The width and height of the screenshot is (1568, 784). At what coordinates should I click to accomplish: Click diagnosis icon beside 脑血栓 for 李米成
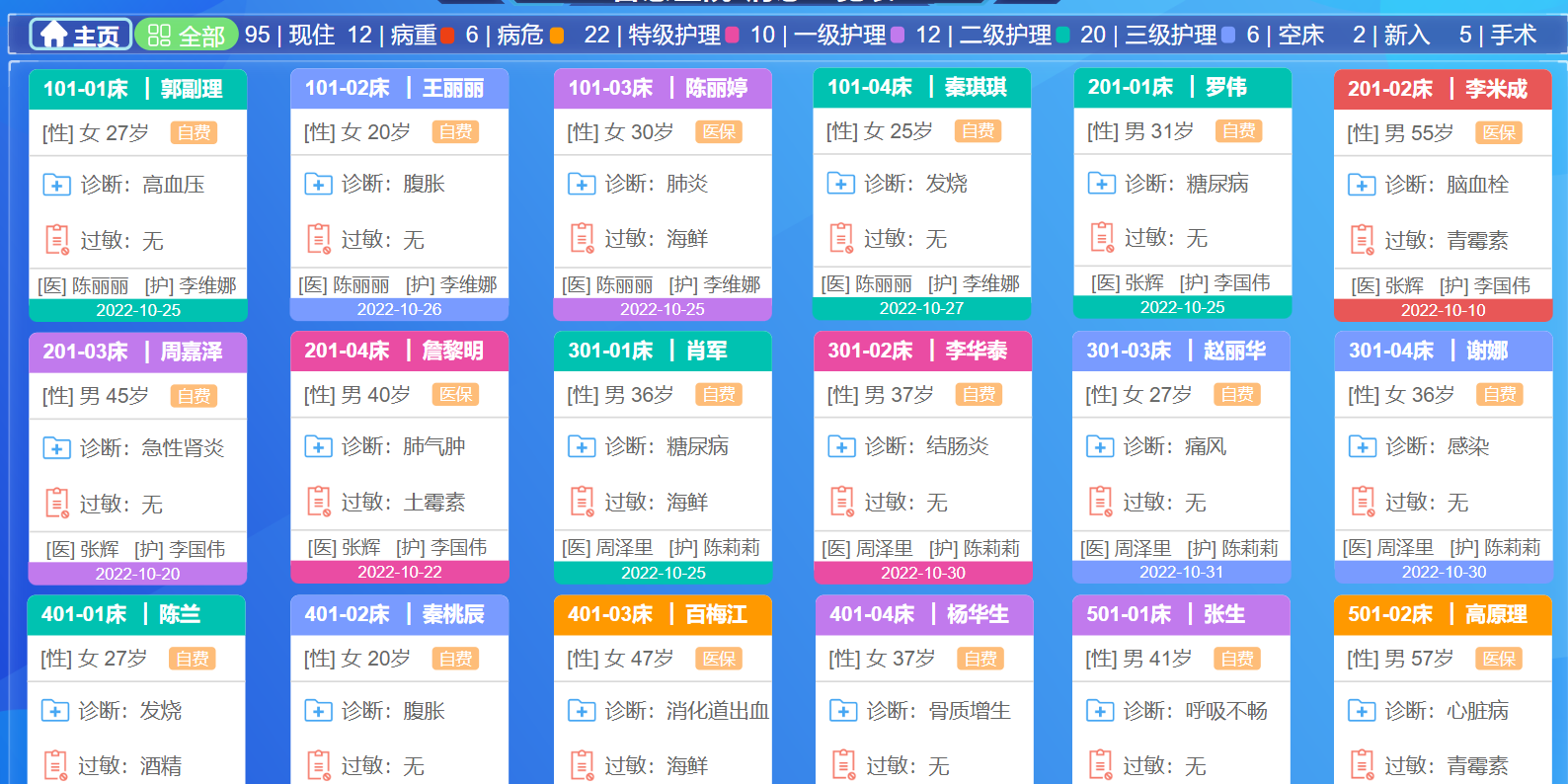tap(1362, 185)
